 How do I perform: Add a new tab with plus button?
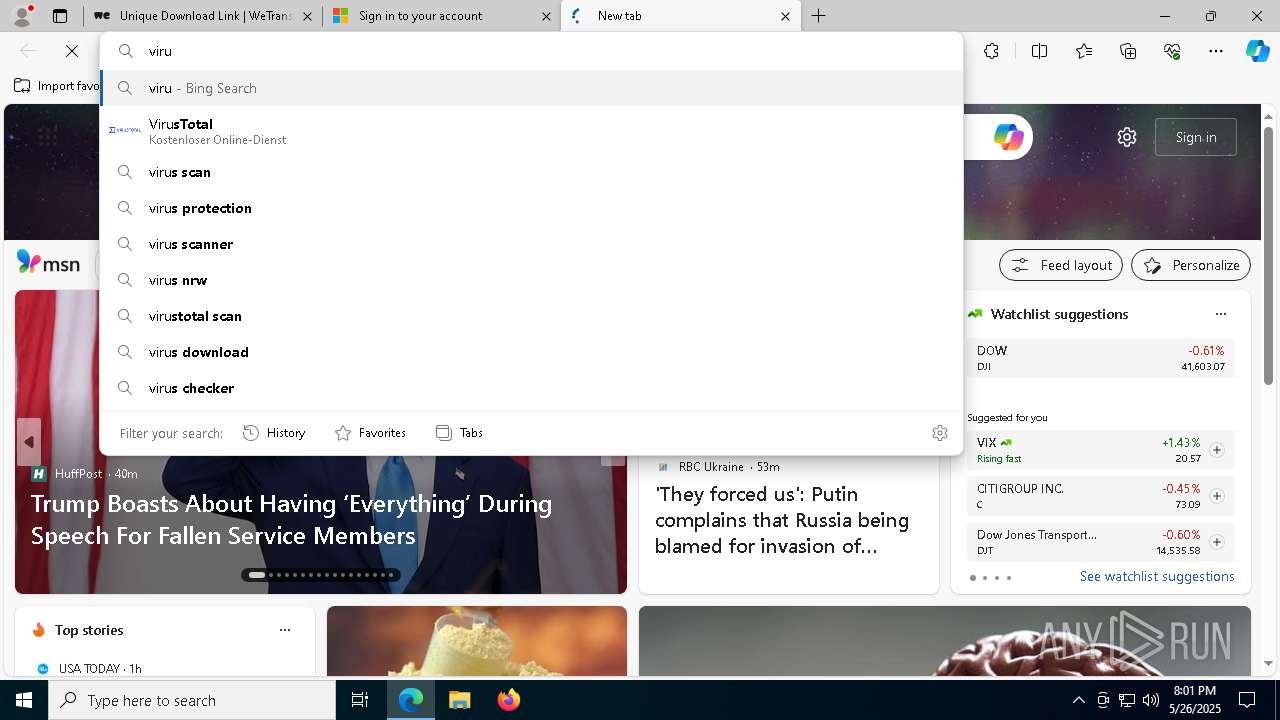click(x=818, y=16)
